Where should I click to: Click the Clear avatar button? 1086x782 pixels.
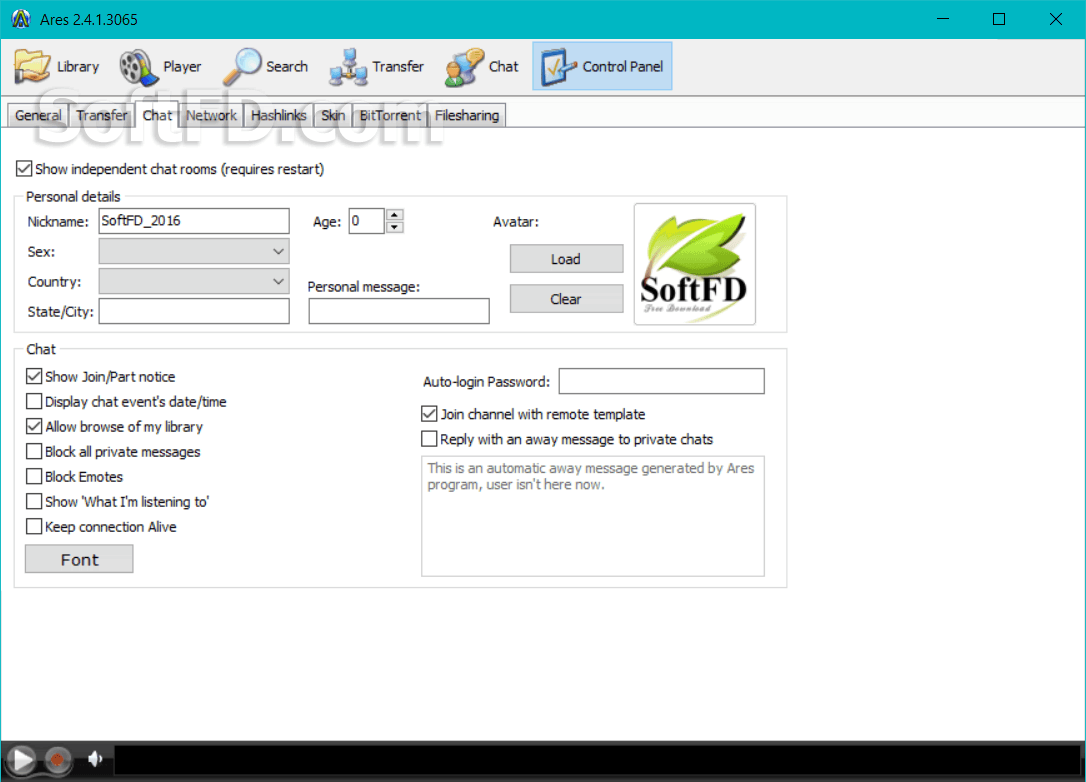point(566,299)
